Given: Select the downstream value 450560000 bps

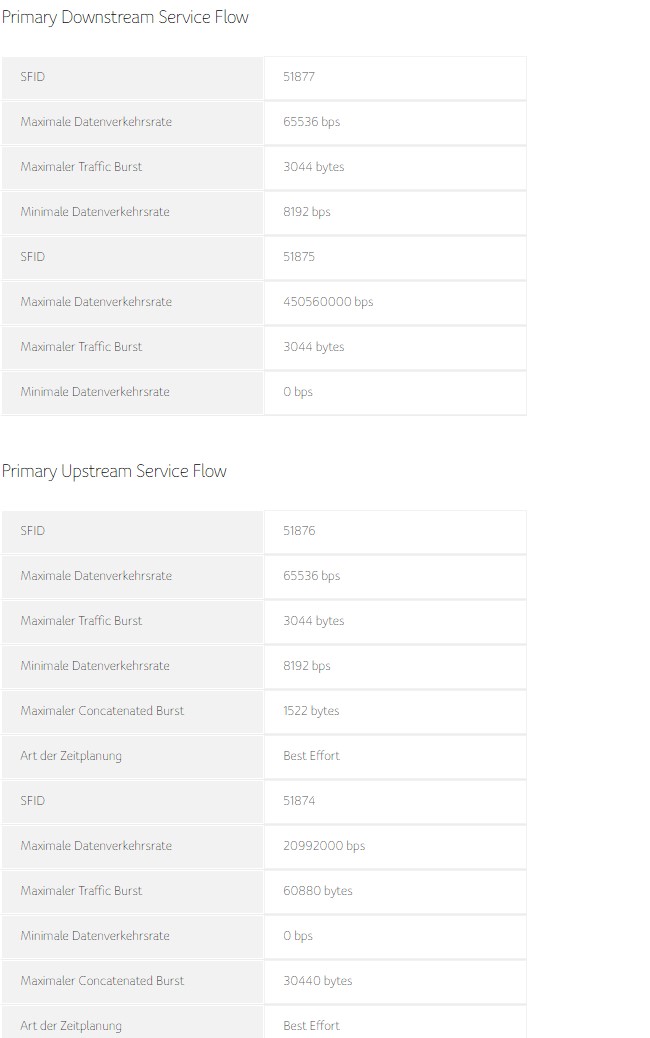Looking at the screenshot, I should tap(328, 302).
